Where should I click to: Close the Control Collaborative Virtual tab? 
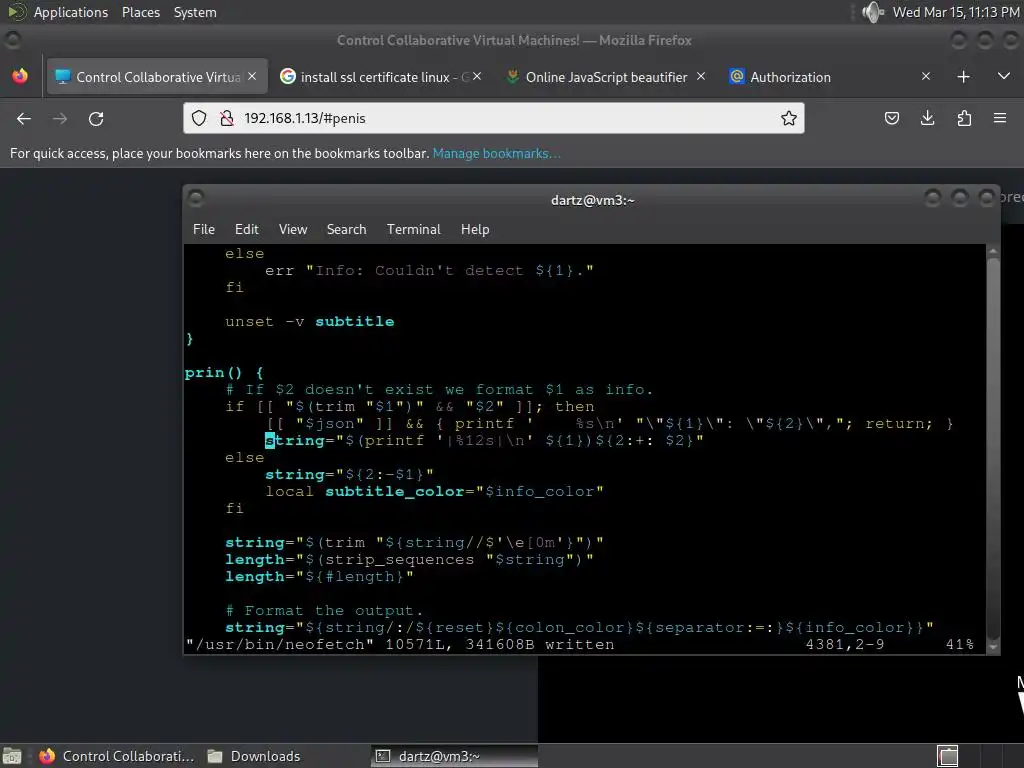tap(252, 76)
